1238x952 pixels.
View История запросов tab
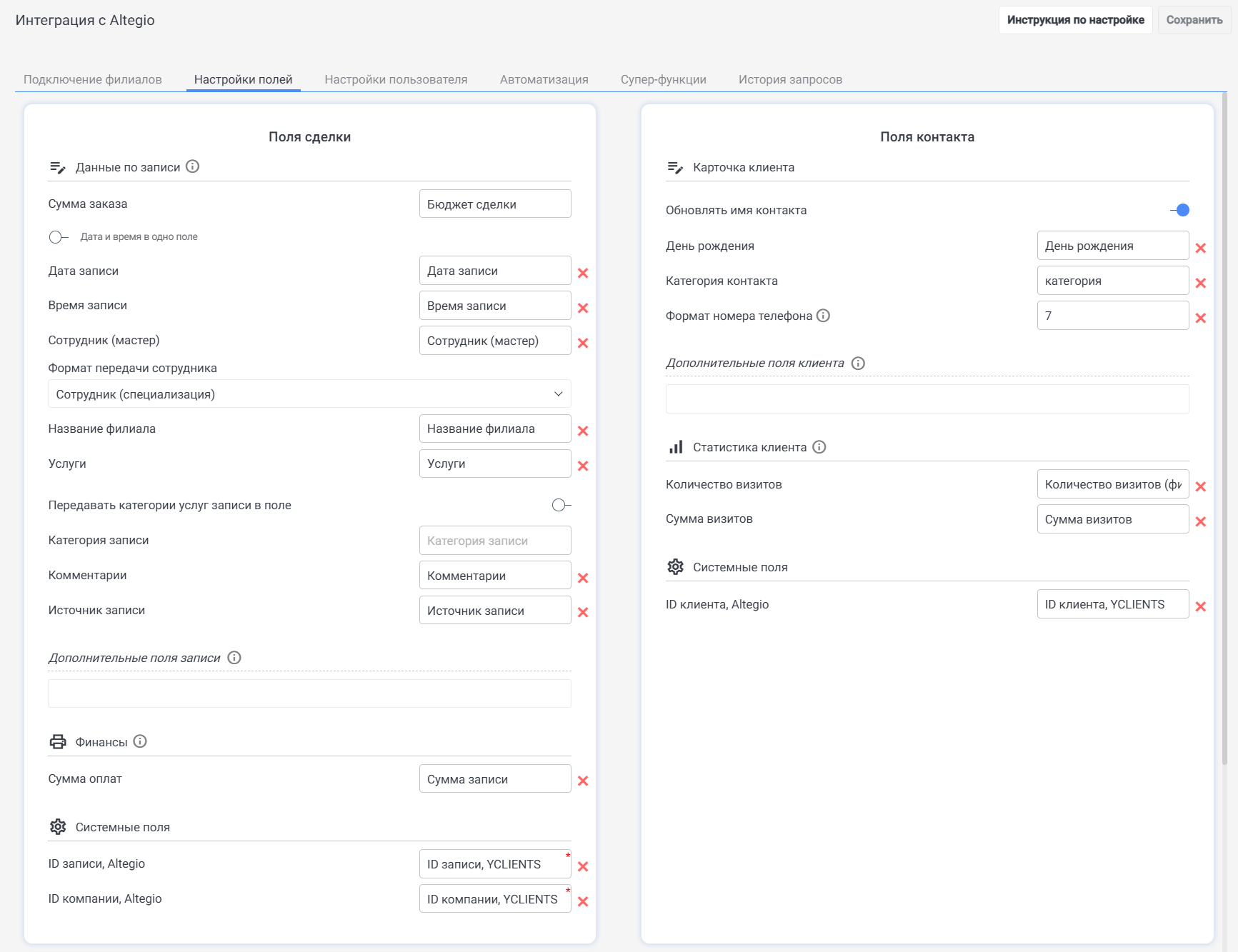click(791, 79)
